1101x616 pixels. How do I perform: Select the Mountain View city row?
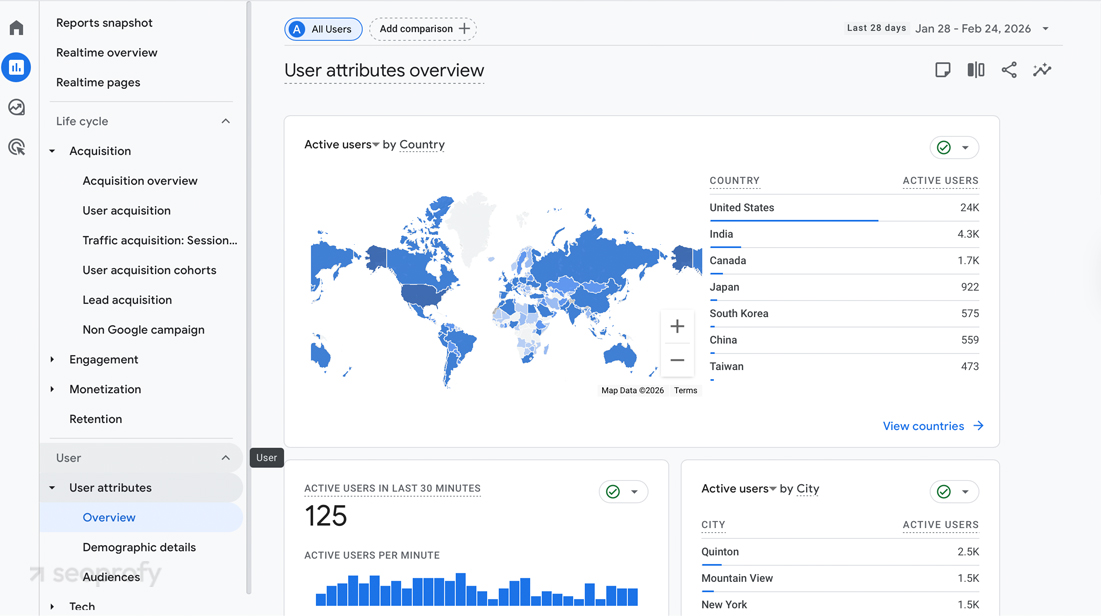(x=840, y=579)
